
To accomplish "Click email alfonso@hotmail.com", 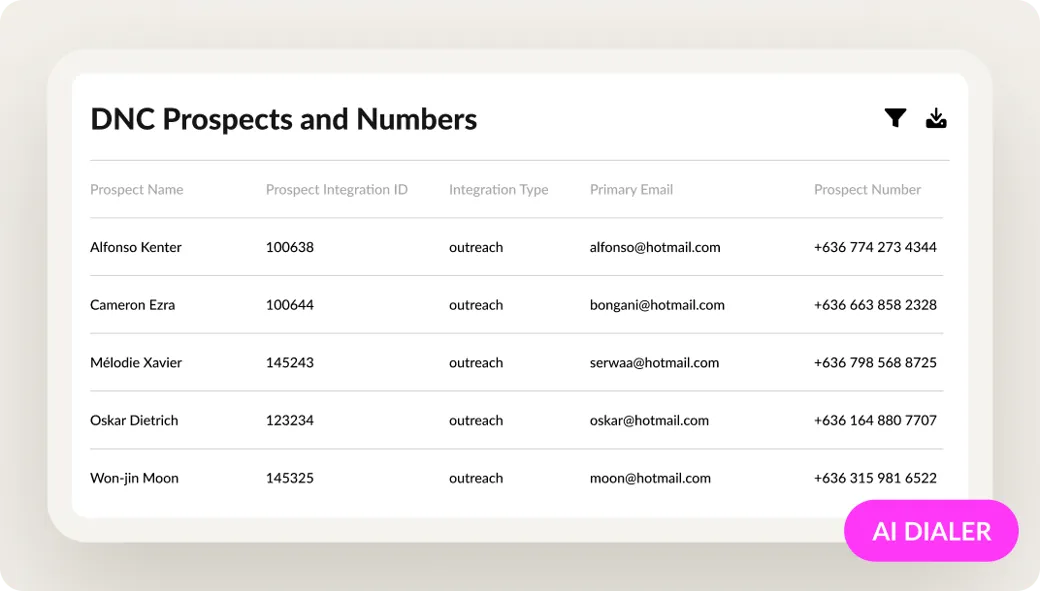I will [655, 247].
